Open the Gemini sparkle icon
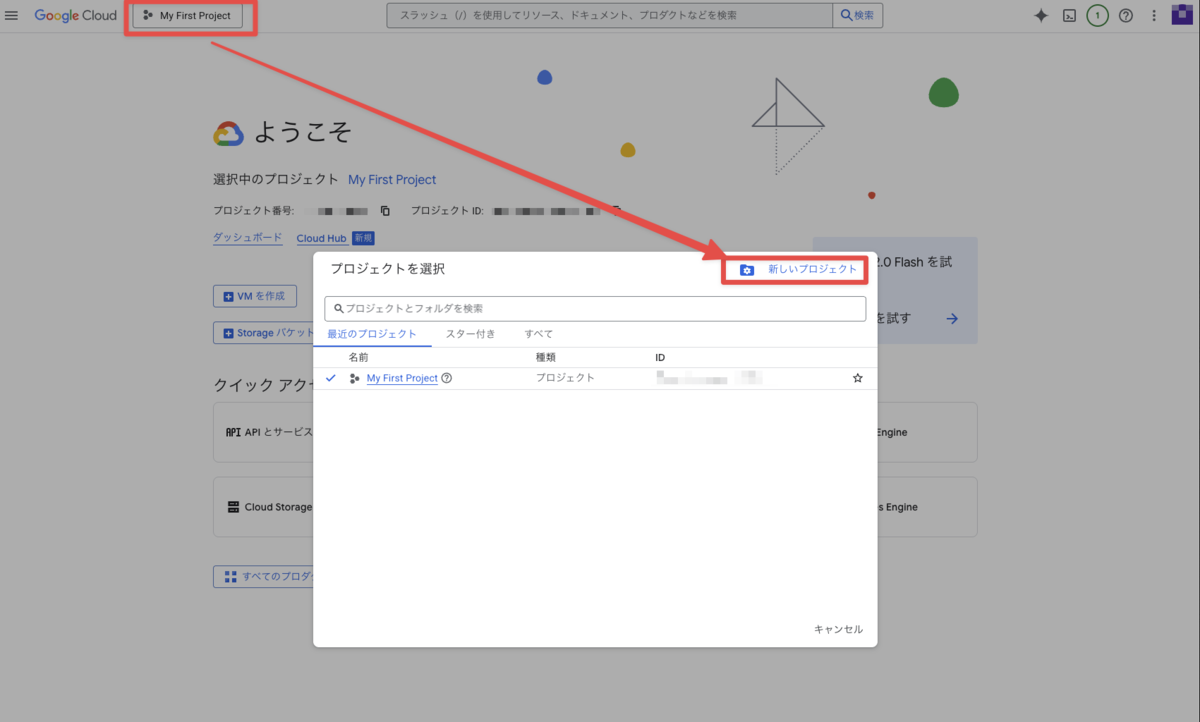 click(1041, 16)
